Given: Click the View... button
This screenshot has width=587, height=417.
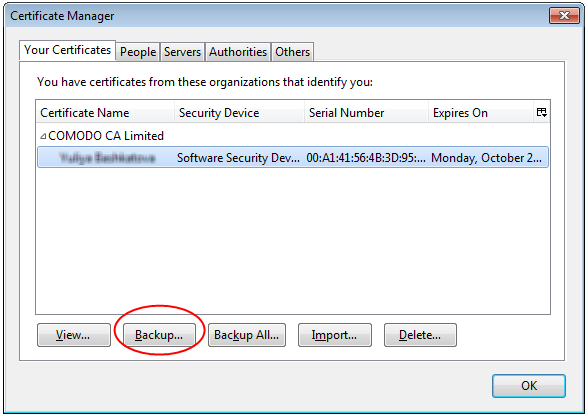Looking at the screenshot, I should coord(74,335).
